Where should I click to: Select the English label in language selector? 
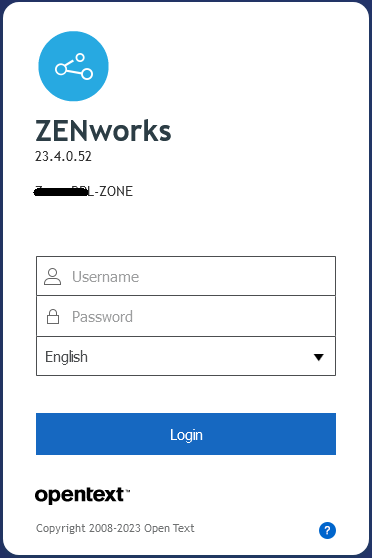[66, 357]
